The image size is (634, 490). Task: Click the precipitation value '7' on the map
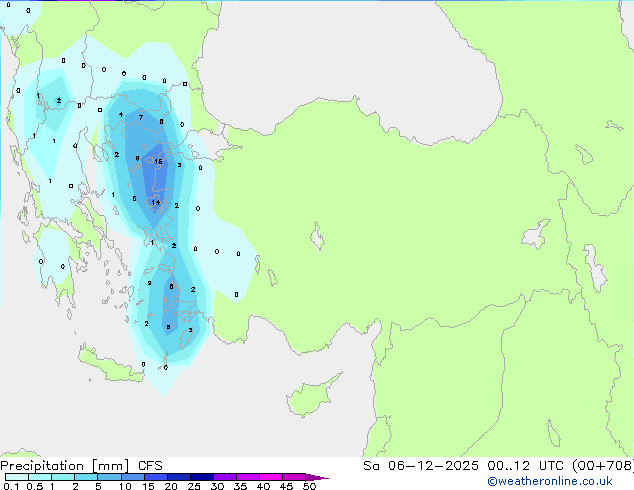click(141, 118)
